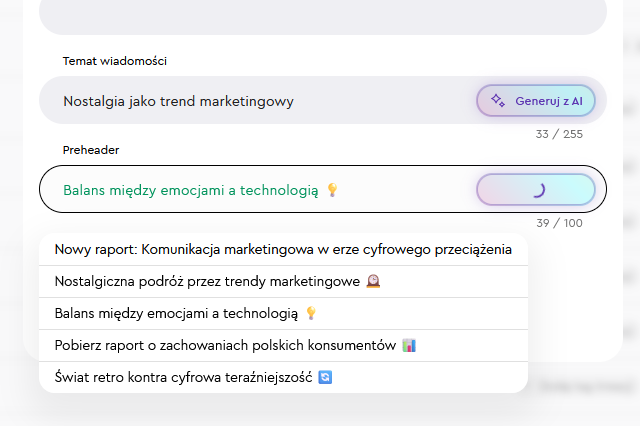Click the '39 / 100' character counter

pyautogui.click(x=559, y=223)
